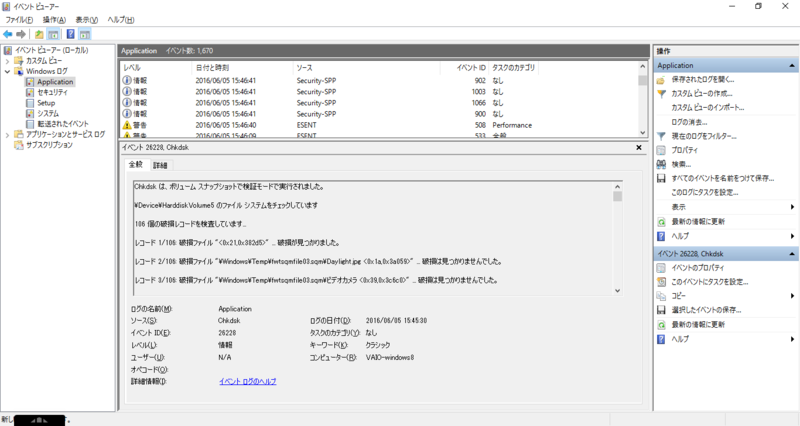Expand the コピー submenu
Image resolution: width=800 pixels, height=426 pixels.
(x=792, y=296)
